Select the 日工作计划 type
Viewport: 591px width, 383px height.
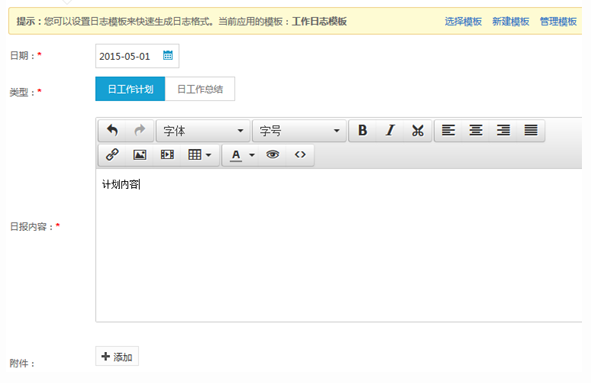130,89
